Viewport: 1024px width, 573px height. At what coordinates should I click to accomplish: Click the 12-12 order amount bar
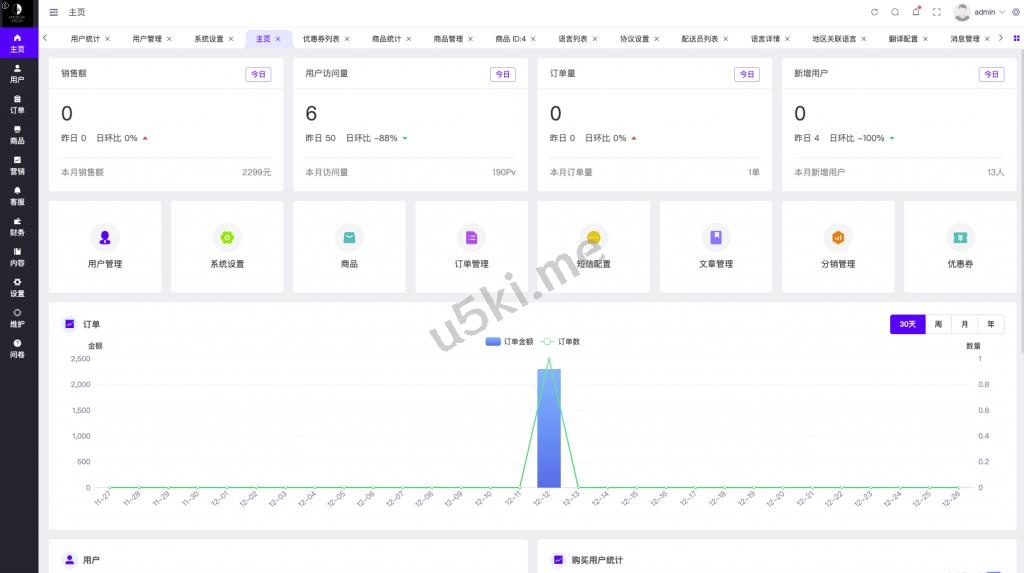(548, 428)
